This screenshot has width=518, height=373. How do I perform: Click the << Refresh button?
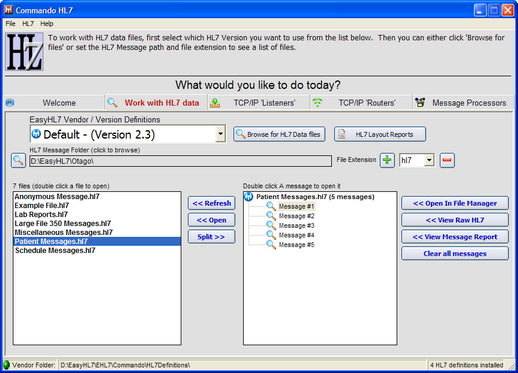click(x=212, y=203)
